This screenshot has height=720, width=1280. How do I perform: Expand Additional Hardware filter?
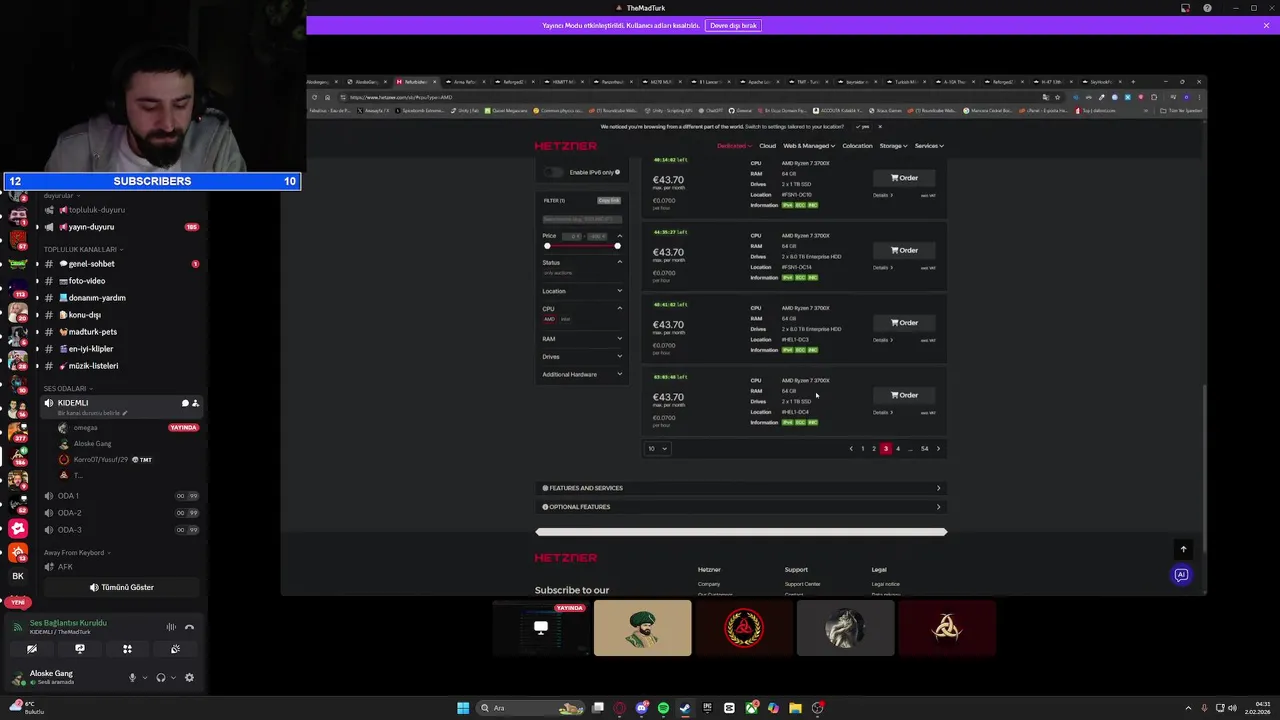pyautogui.click(x=582, y=374)
